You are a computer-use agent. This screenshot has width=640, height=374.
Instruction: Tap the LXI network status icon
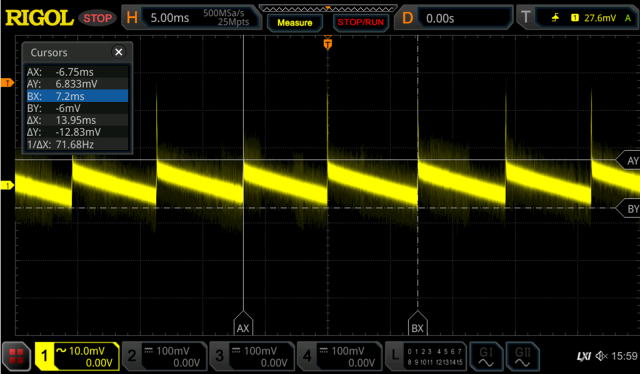click(x=584, y=356)
